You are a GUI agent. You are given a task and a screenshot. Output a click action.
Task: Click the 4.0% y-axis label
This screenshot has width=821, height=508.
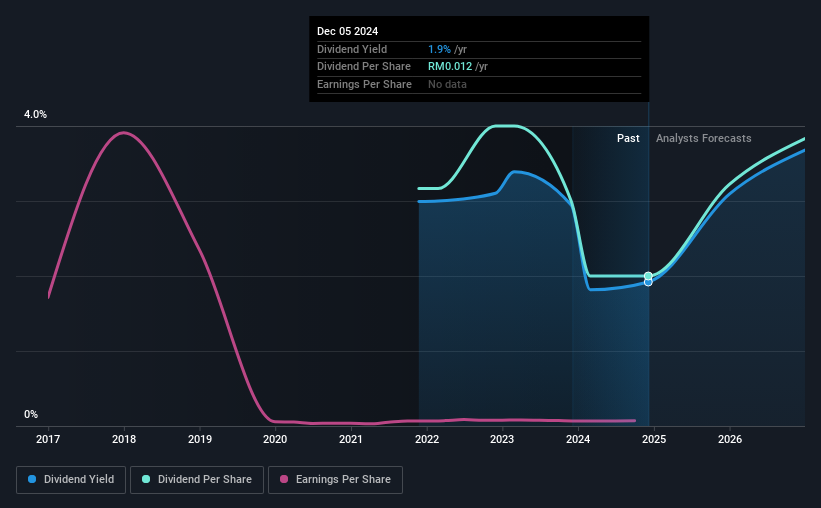(x=35, y=114)
